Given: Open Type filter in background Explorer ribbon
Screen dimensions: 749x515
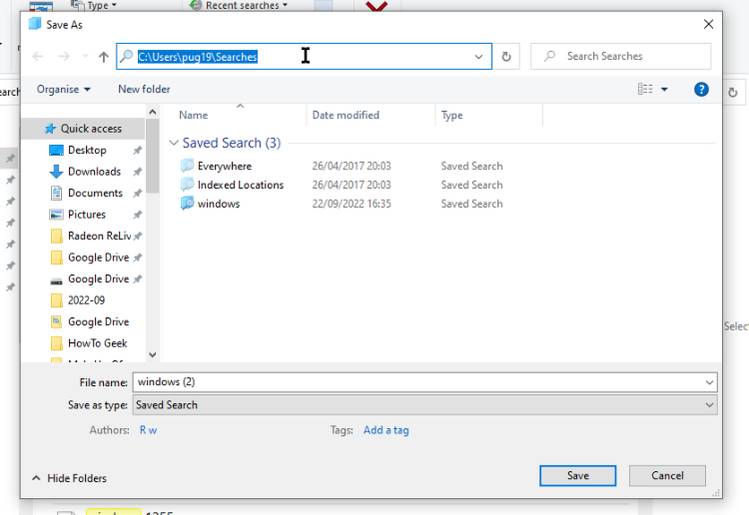Looking at the screenshot, I should [x=94, y=5].
